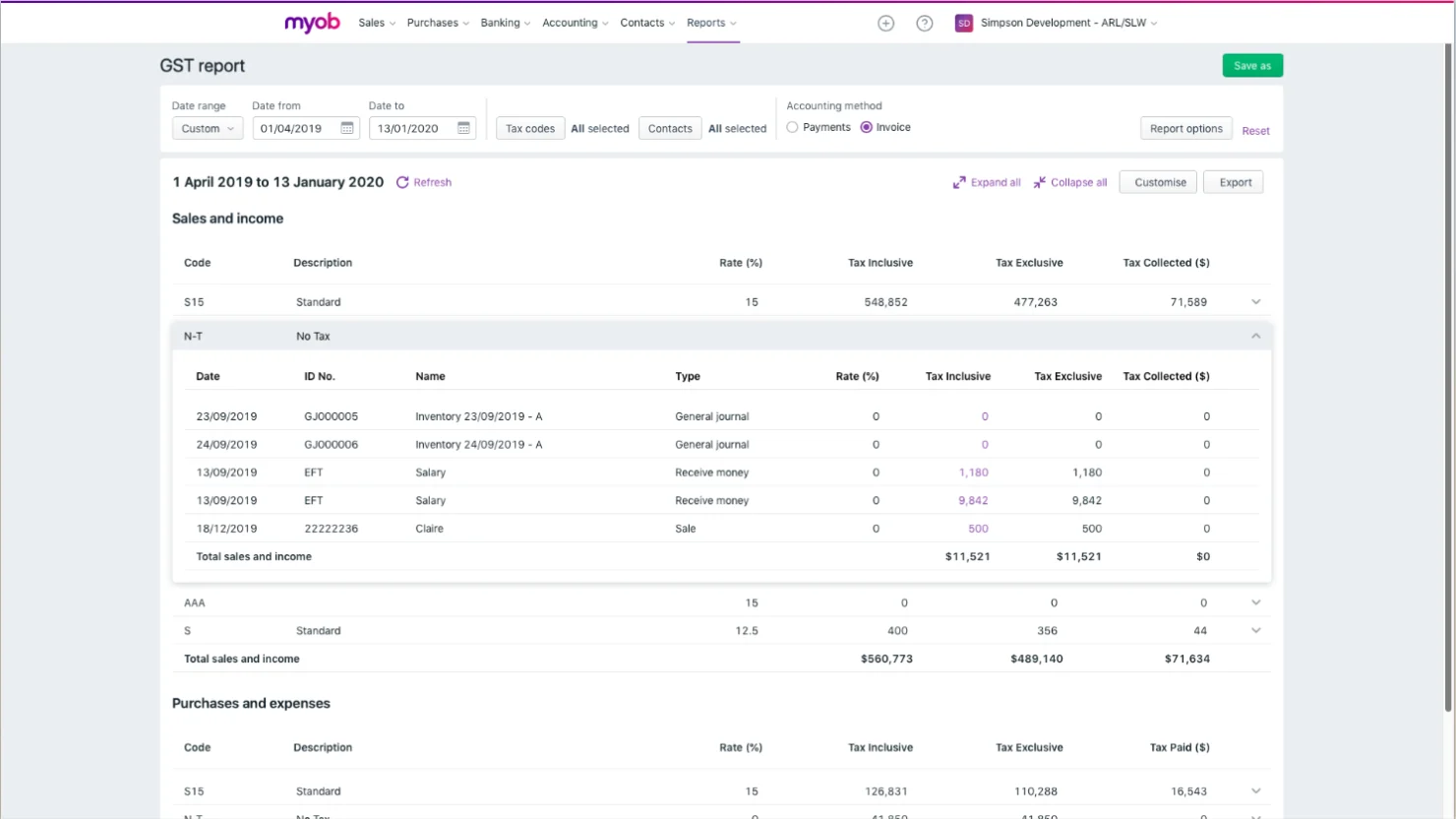
Task: Open the Date to calendar picker
Action: pos(464,127)
